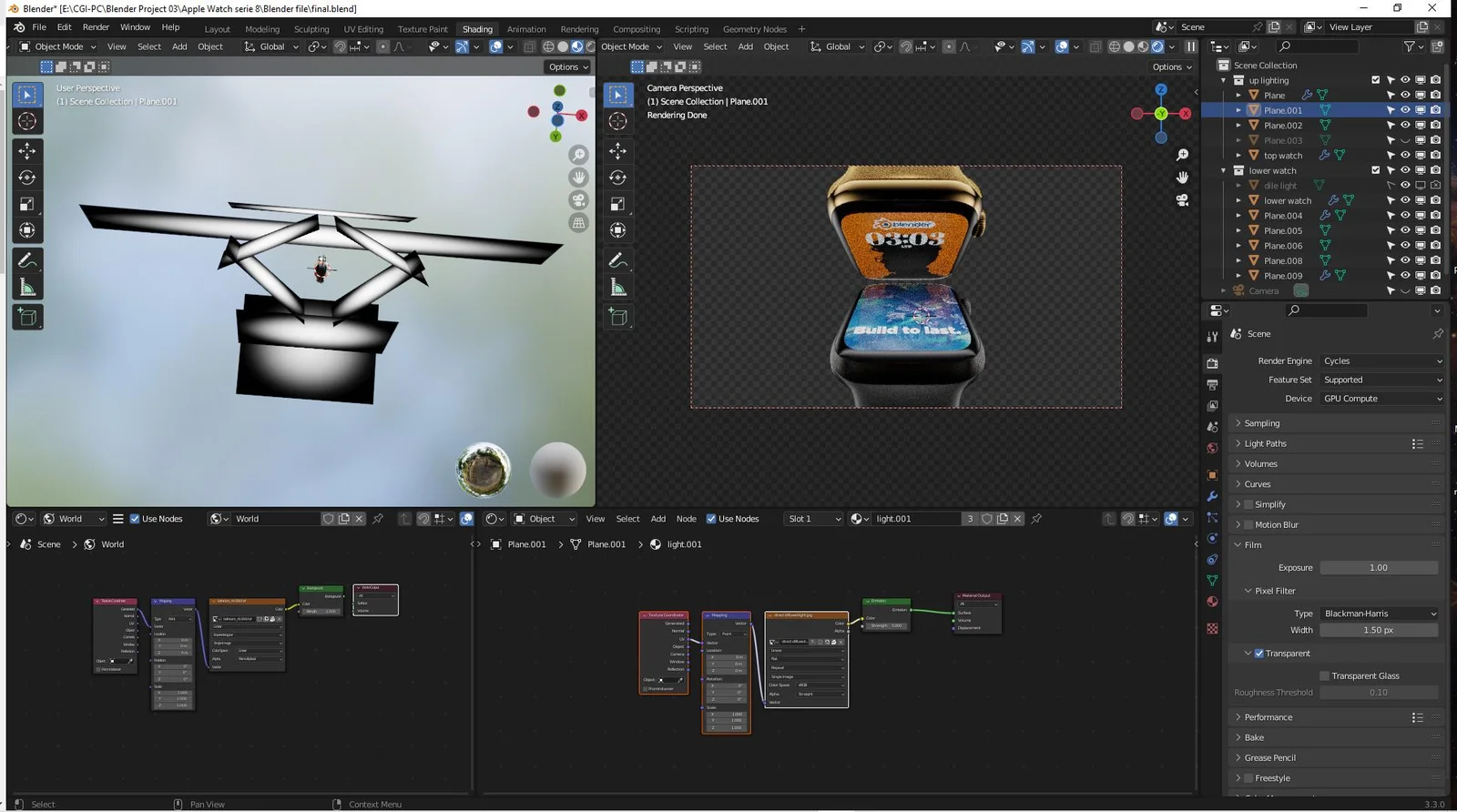Open Object Mode dropdown in left viewport
This screenshot has height=812, width=1457.
tap(58, 46)
